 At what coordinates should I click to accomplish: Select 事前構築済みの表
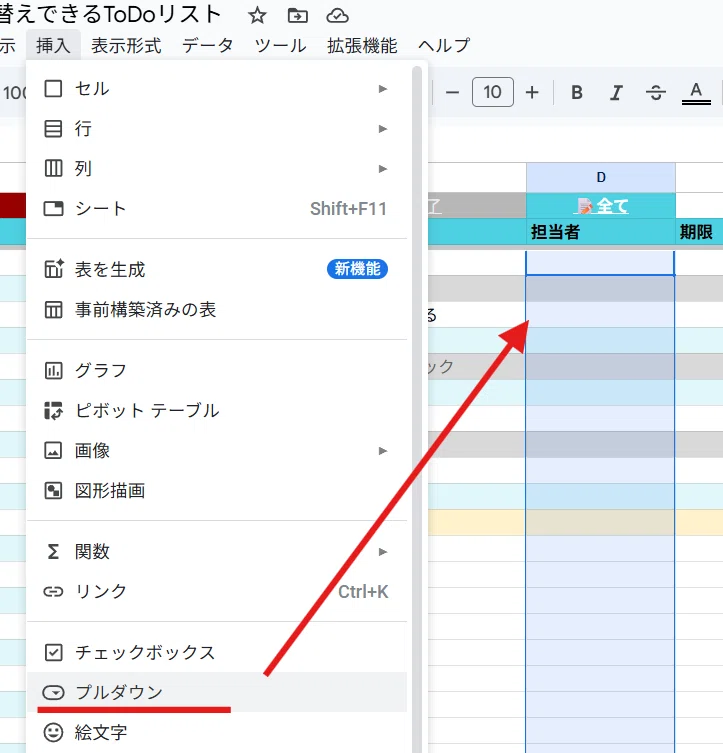(217, 310)
